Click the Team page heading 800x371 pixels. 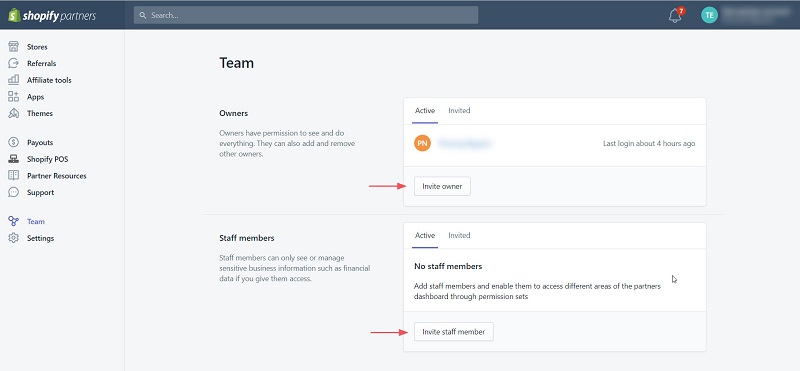point(237,63)
